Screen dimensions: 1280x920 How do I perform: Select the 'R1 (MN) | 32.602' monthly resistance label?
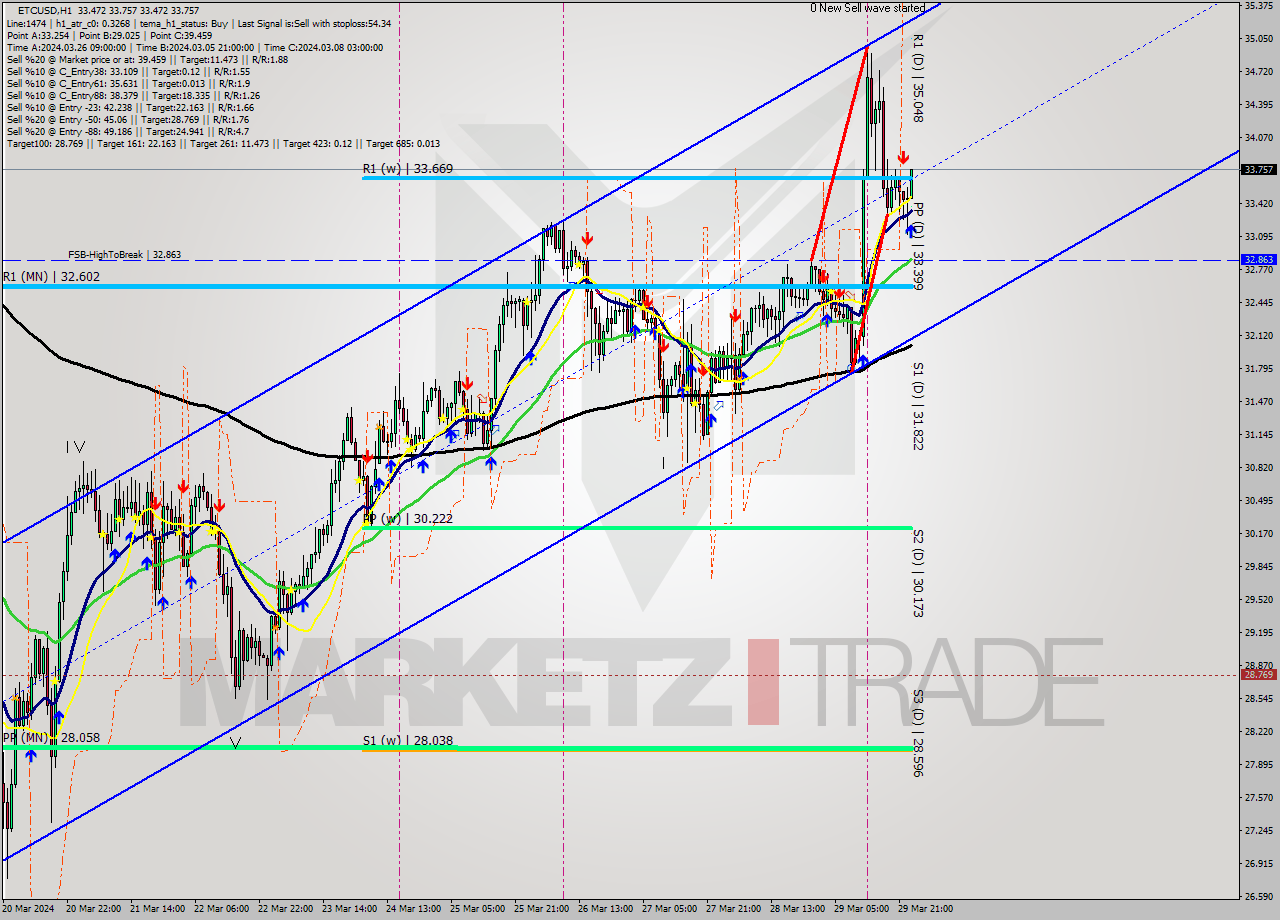(51, 277)
